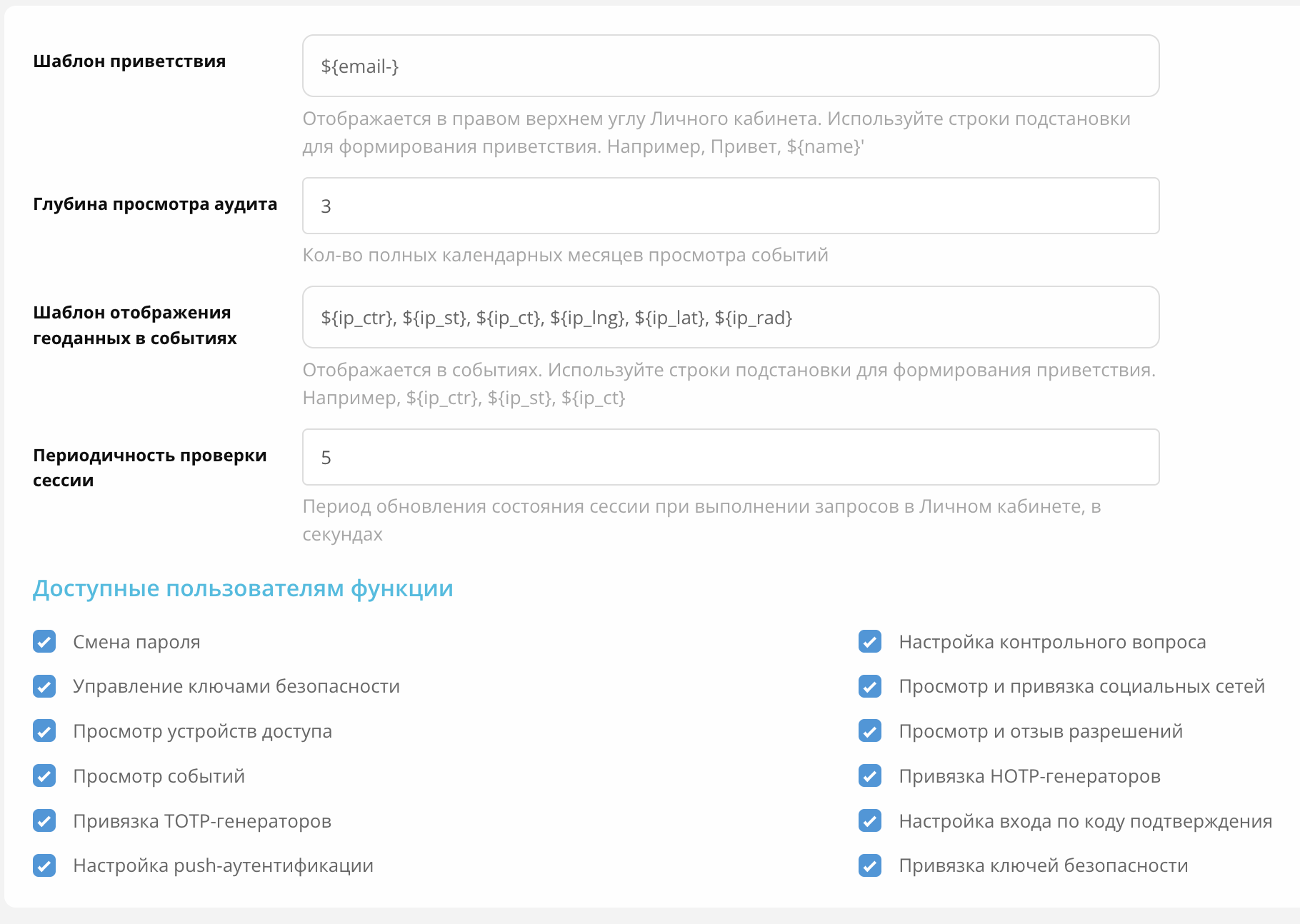The image size is (1300, 924).
Task: Toggle Настройка входа по коду подтверждения
Action: 870,821
